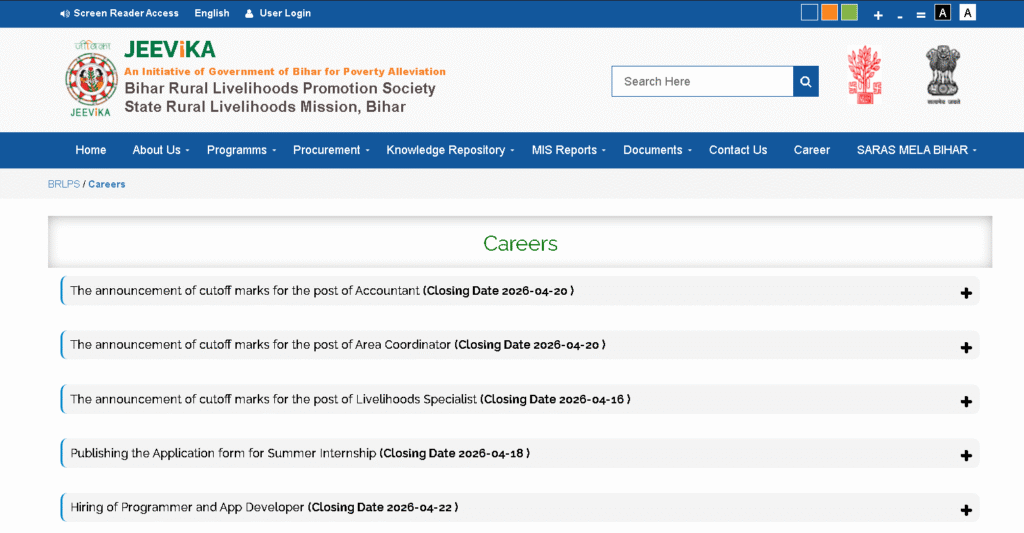Click the search magnifier button
1024x533 pixels.
point(806,82)
